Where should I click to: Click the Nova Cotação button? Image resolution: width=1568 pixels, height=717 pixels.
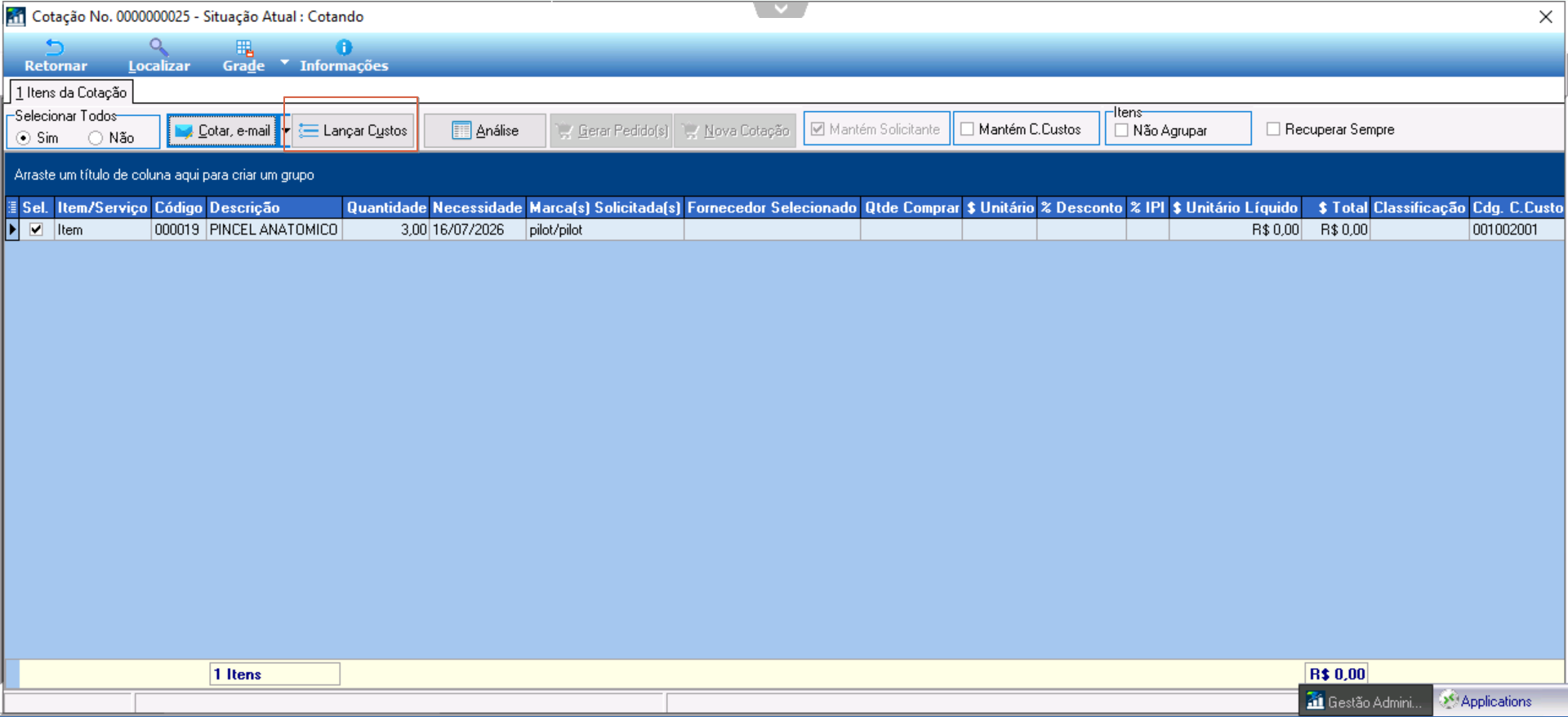pyautogui.click(x=735, y=131)
